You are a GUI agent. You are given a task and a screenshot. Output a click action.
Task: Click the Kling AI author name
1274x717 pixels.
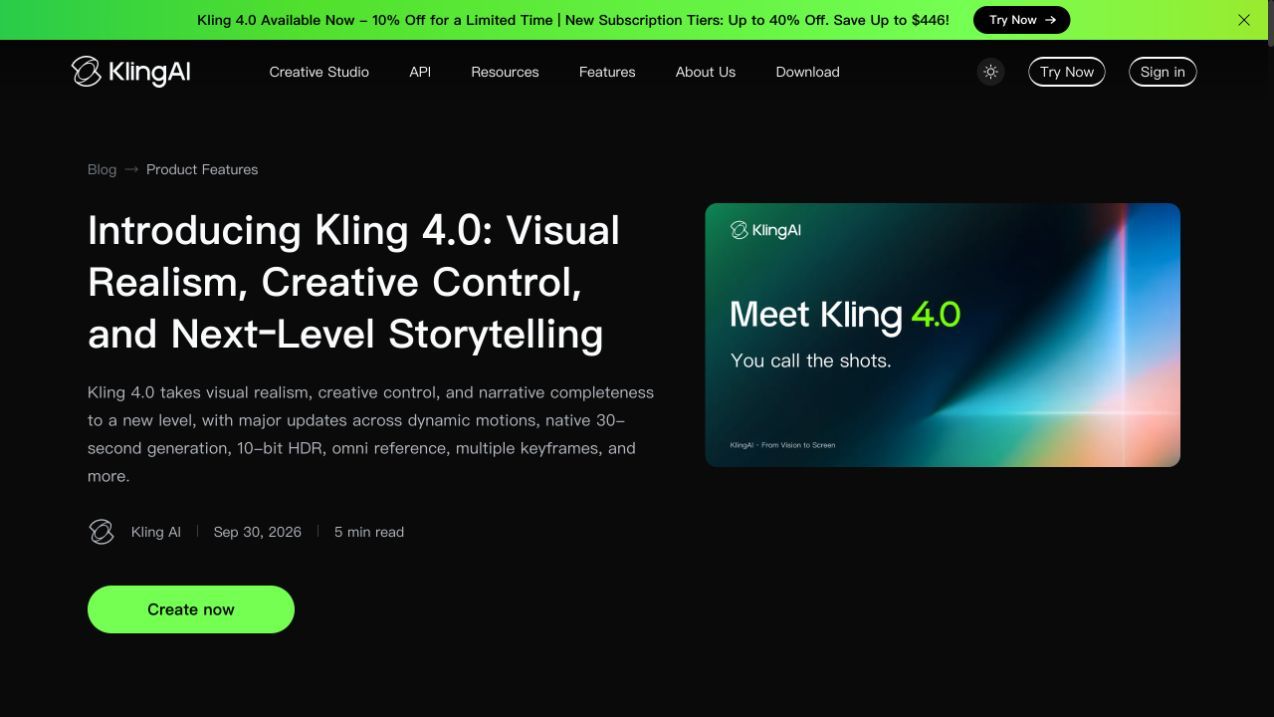(156, 532)
